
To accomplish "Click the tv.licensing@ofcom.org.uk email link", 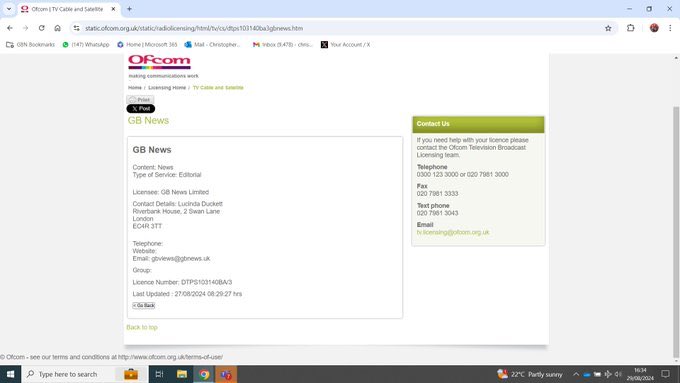I will (453, 232).
